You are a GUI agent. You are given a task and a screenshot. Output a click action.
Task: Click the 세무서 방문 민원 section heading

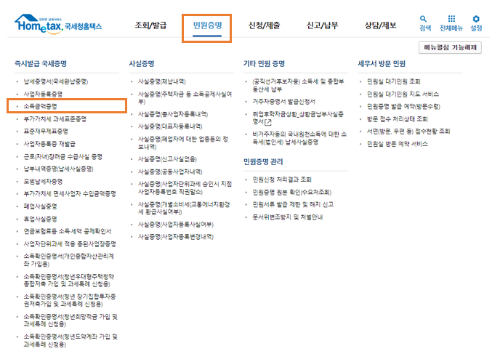381,63
